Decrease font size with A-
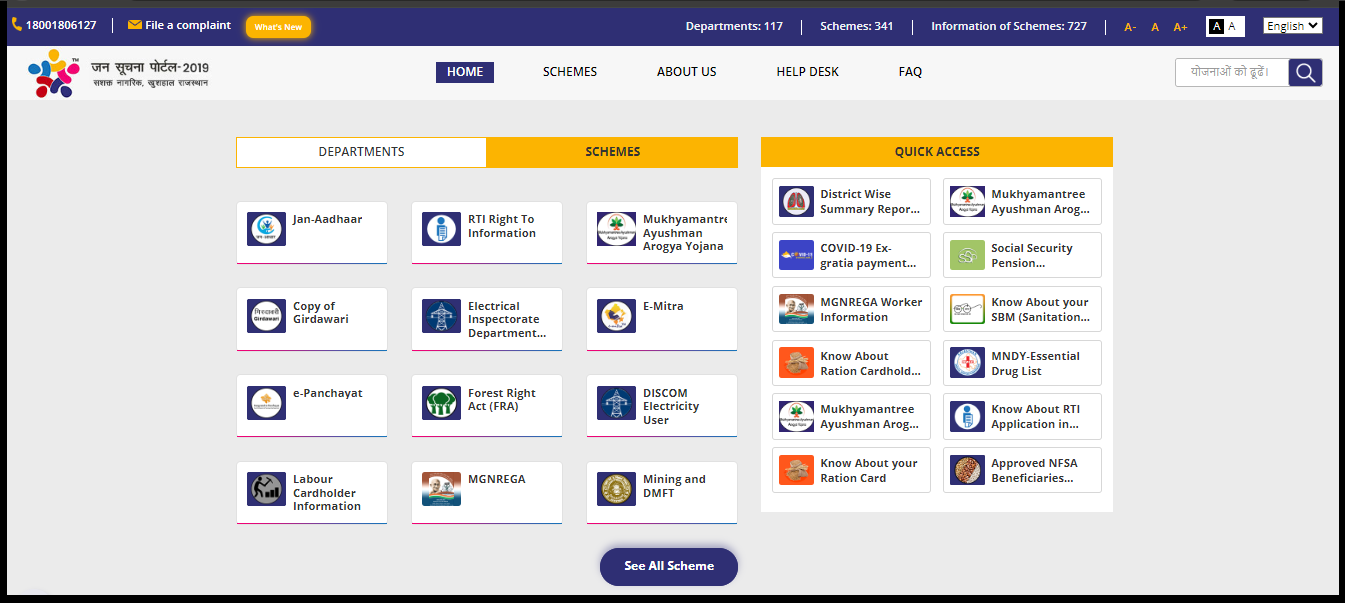Image resolution: width=1345 pixels, height=603 pixels. pyautogui.click(x=1130, y=27)
